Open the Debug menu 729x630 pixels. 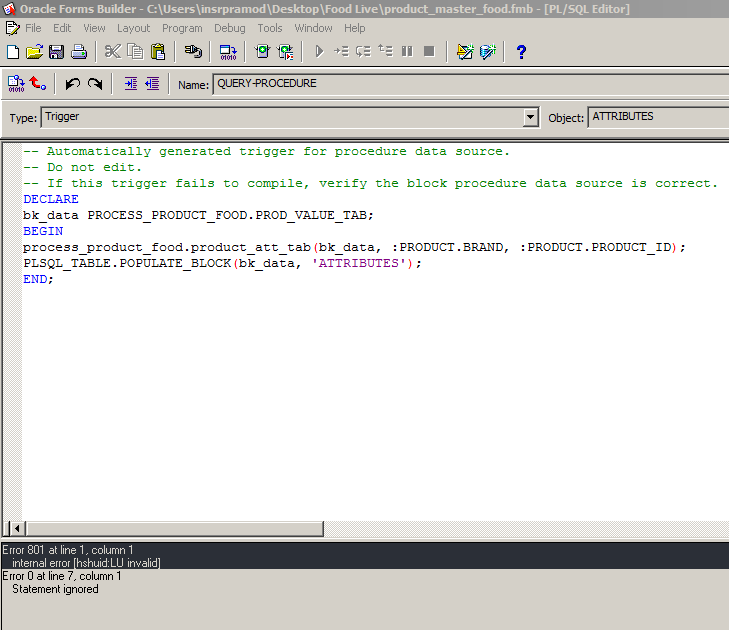(x=229, y=28)
